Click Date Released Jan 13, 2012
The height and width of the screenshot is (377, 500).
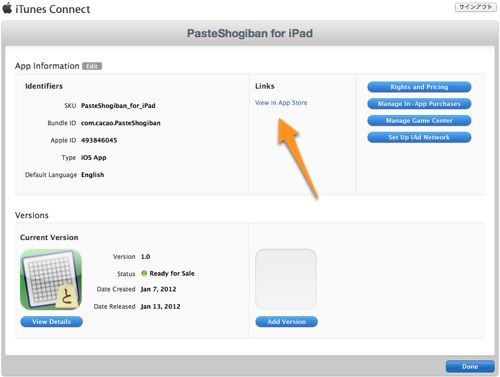(160, 306)
